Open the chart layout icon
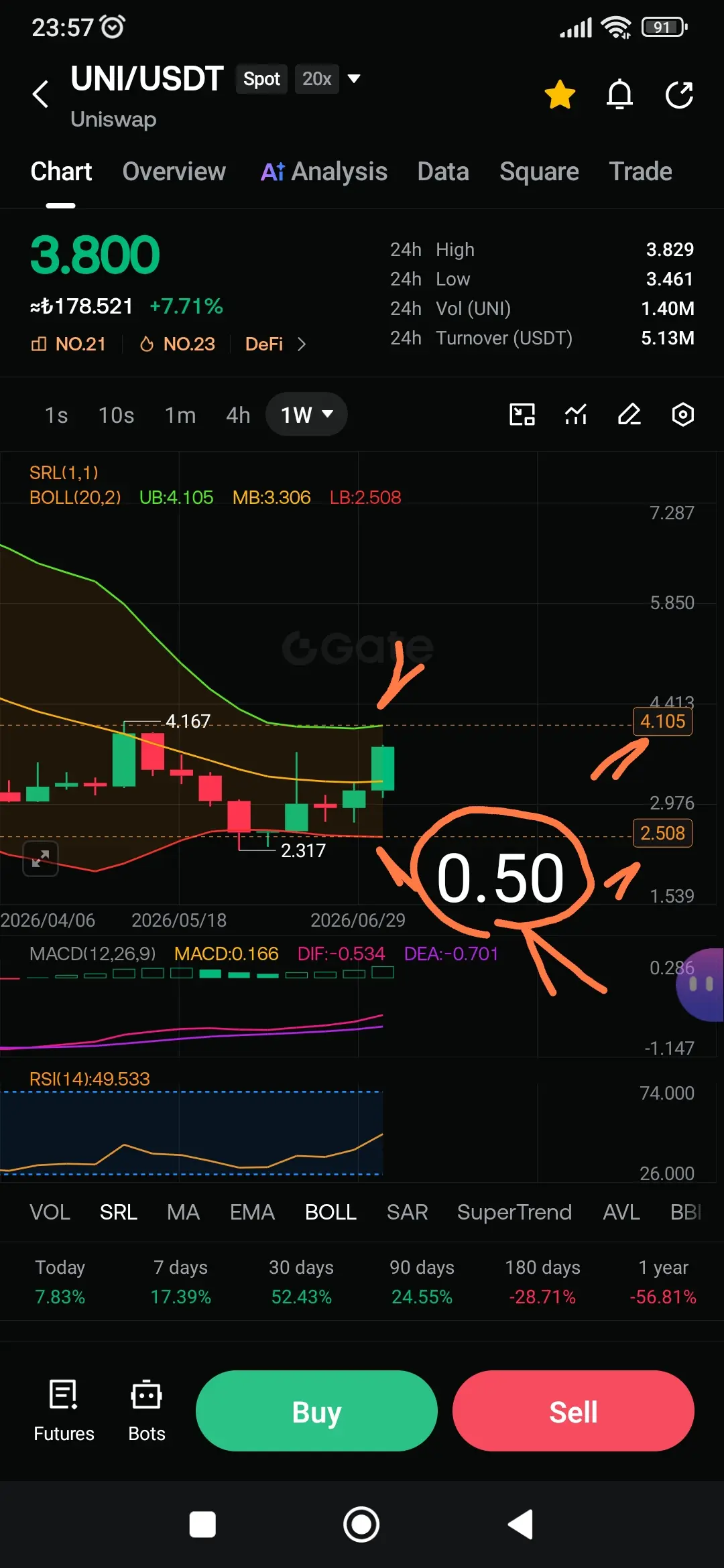The height and width of the screenshot is (1568, 724). click(x=522, y=415)
